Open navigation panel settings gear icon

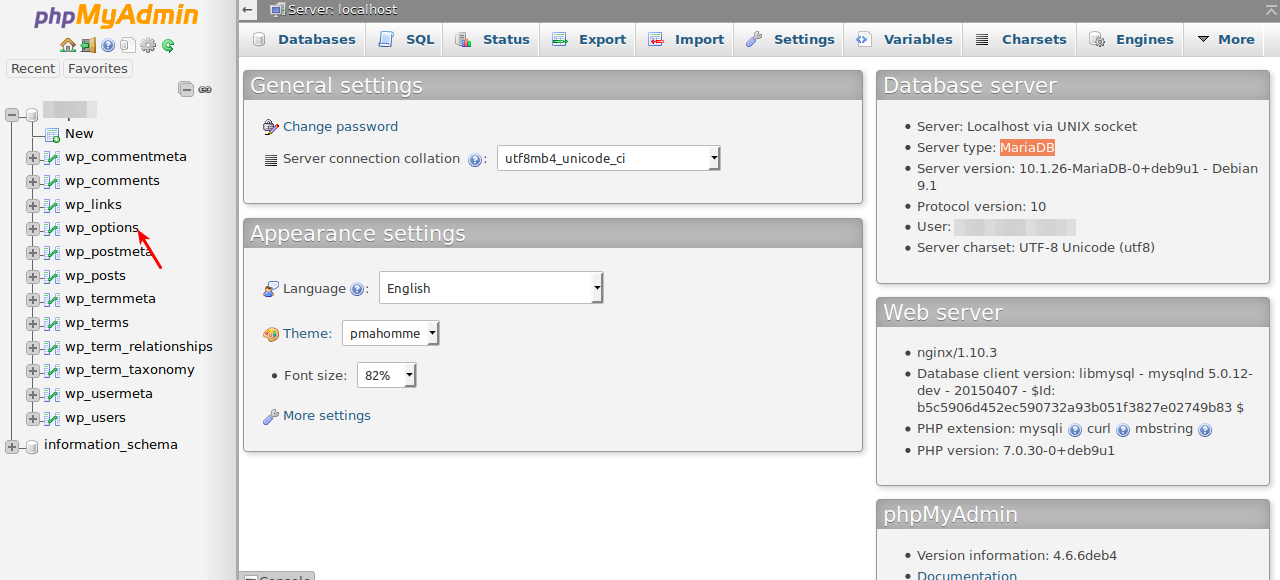pos(148,45)
